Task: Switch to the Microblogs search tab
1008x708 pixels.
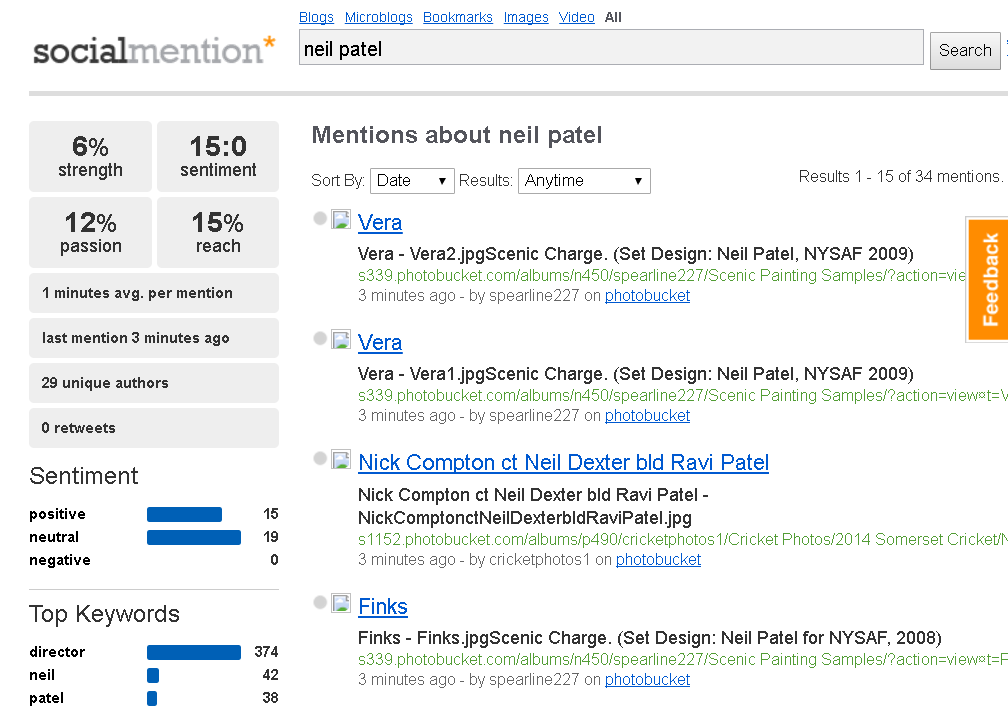Action: click(x=379, y=17)
